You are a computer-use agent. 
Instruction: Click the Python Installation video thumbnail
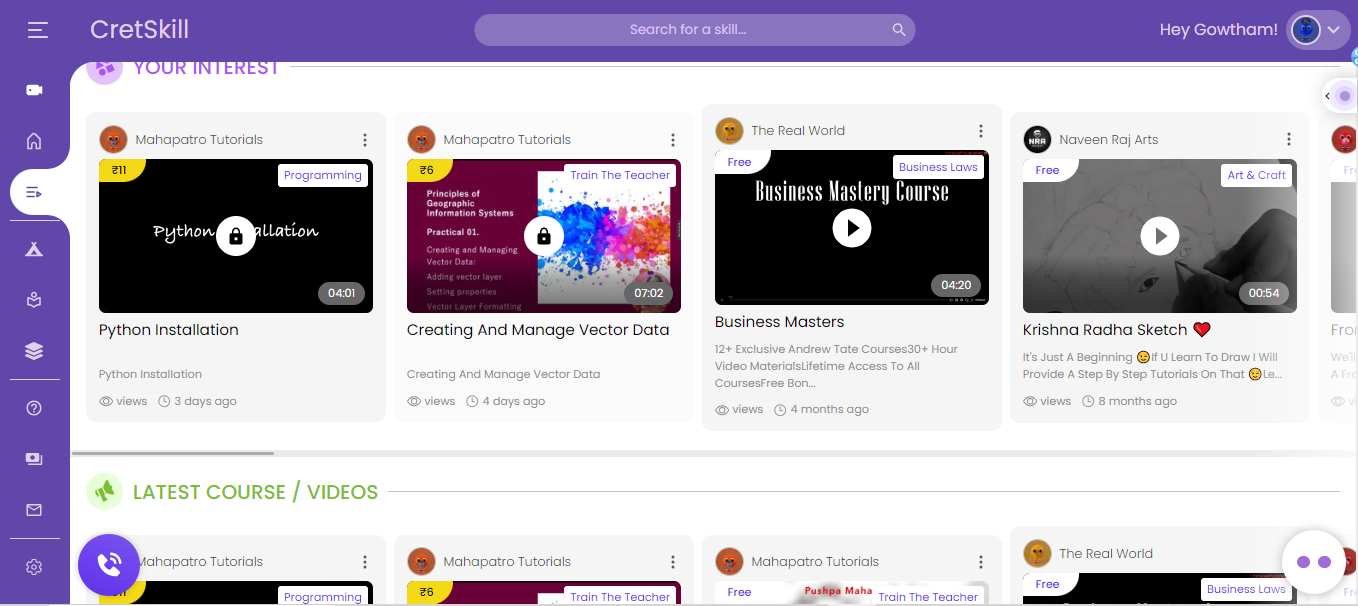[236, 236]
